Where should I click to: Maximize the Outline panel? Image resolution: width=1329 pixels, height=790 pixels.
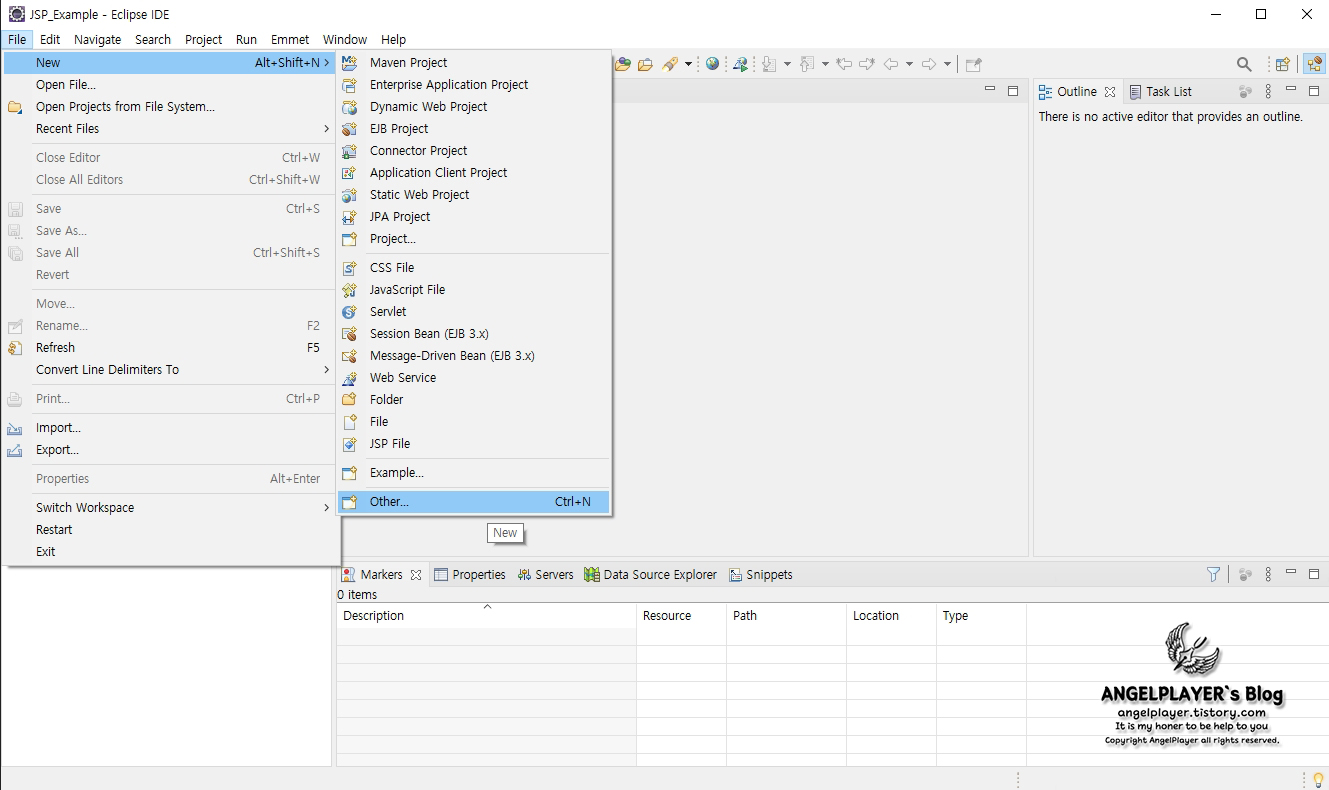pos(1312,90)
